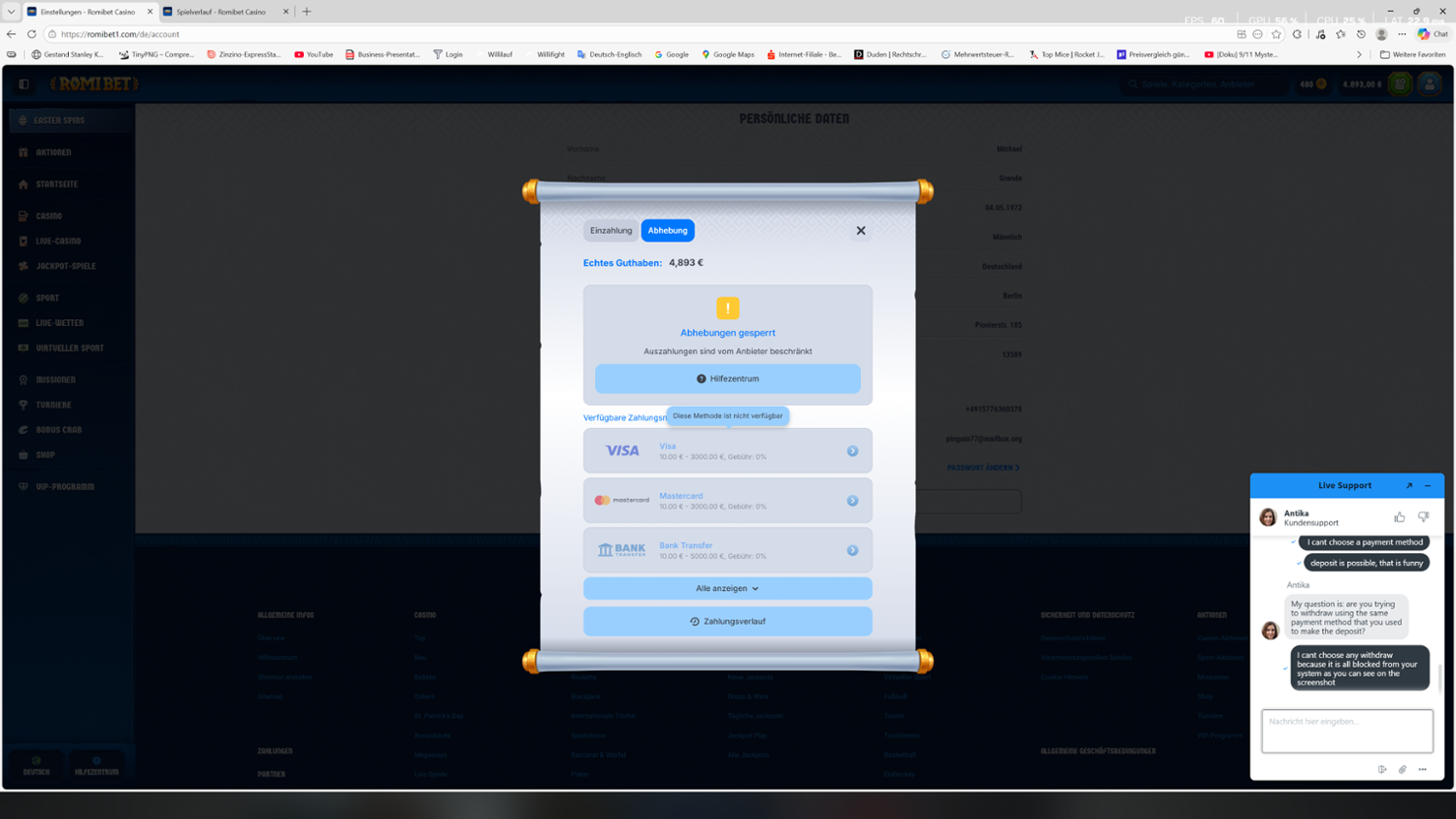Expand the Visa payment method arrow

pos(852,451)
